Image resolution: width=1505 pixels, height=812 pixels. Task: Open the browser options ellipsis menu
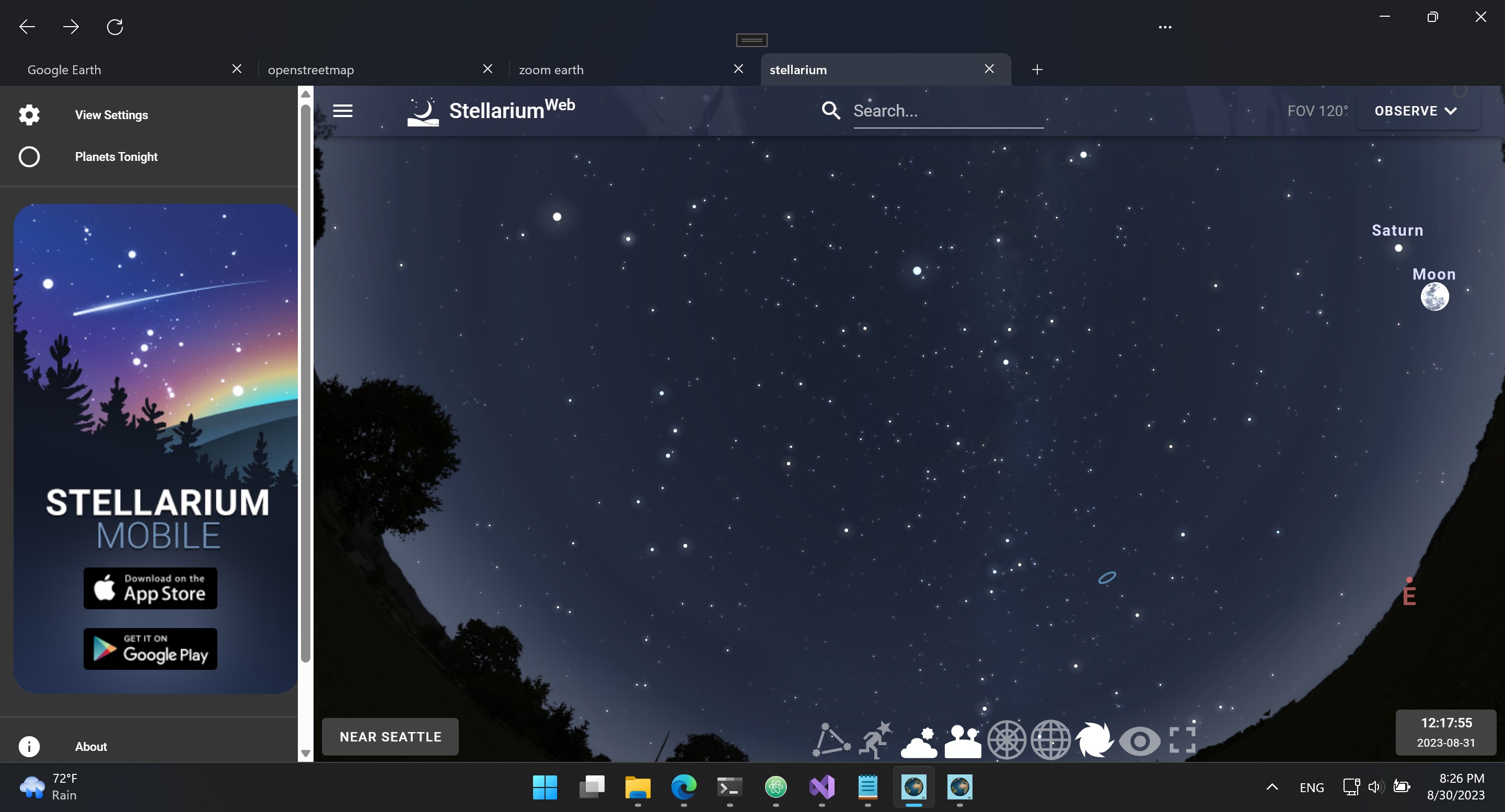pos(1164,27)
